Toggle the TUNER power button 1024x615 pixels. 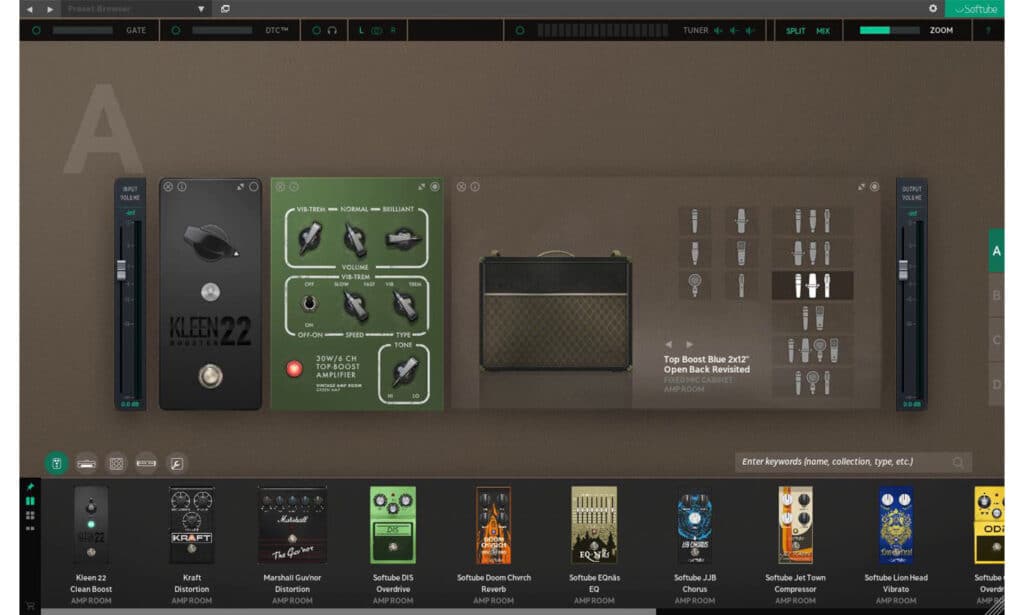(520, 30)
